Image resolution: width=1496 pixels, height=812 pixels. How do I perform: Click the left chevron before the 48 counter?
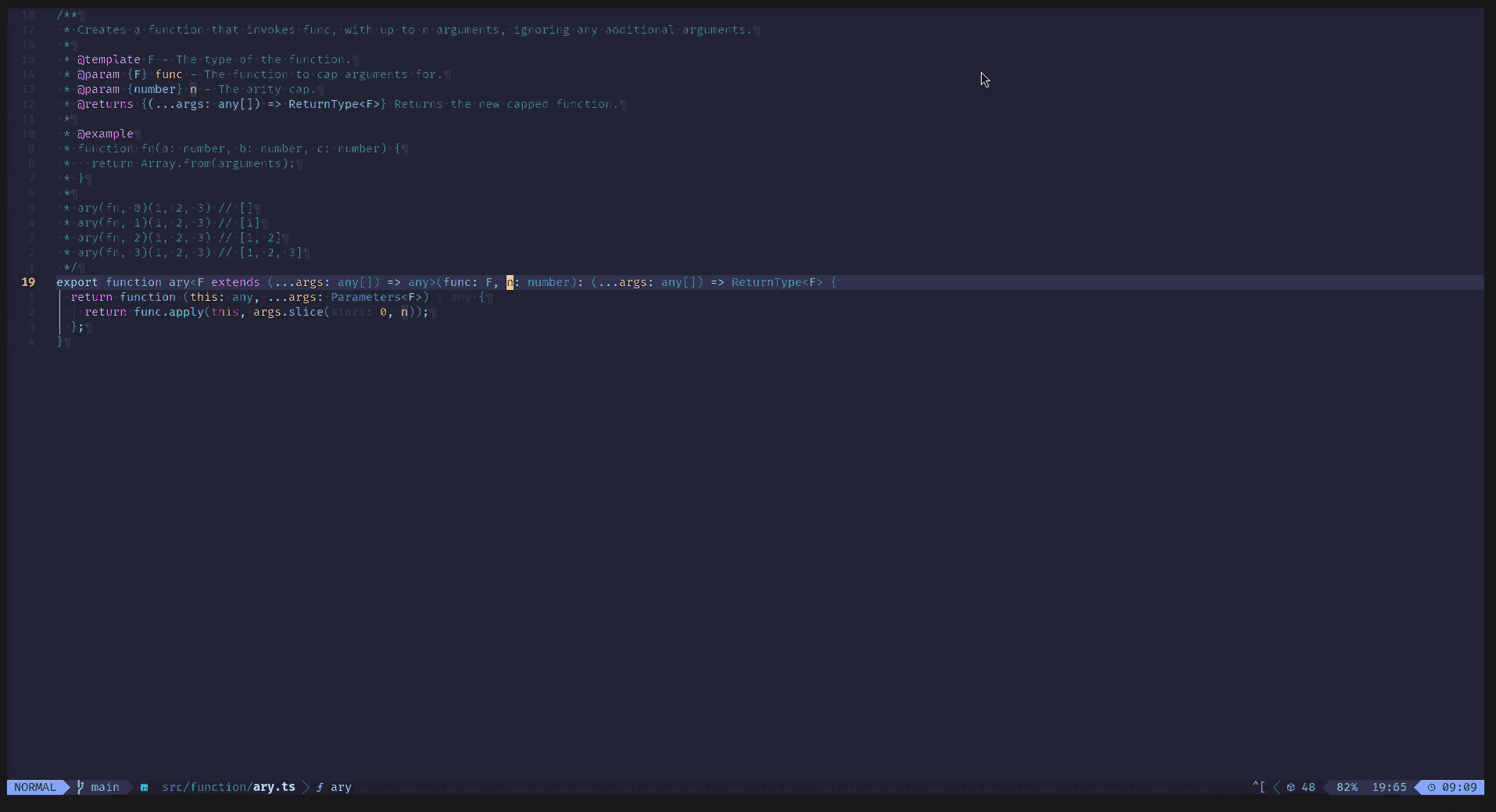point(1277,787)
